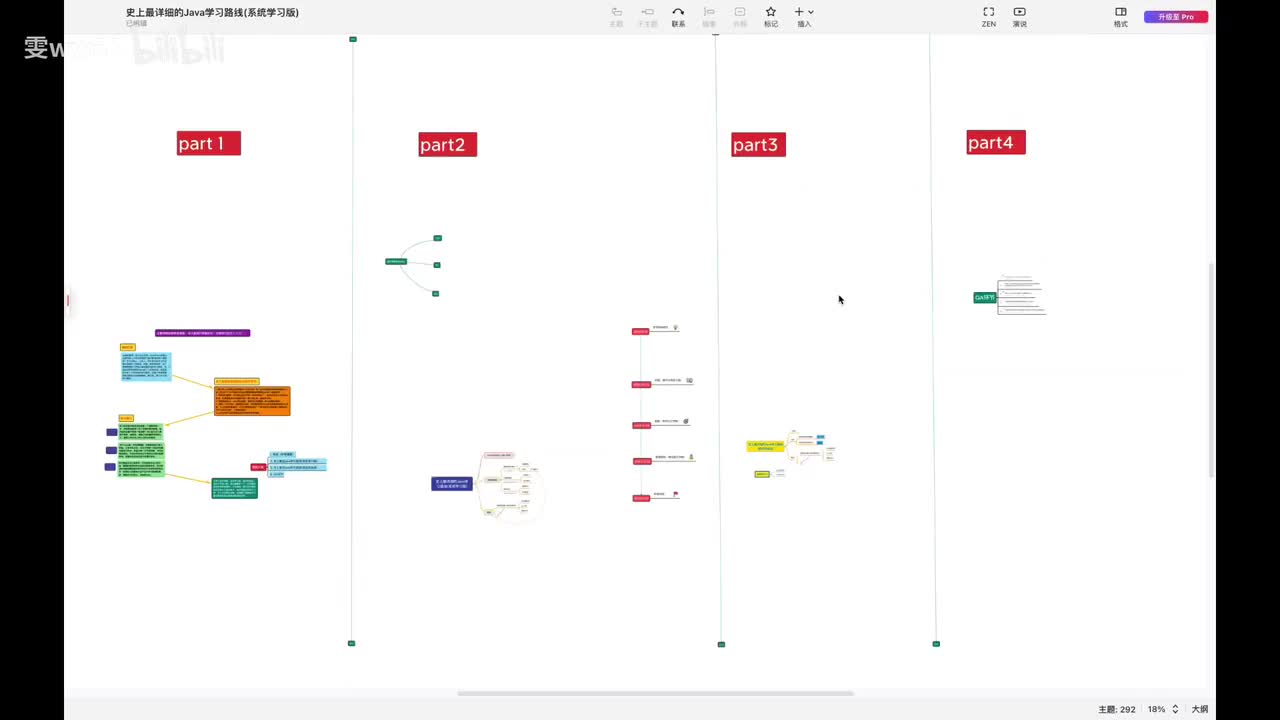Enter ZEN mode
Viewport: 1280px width, 720px height.
988,12
